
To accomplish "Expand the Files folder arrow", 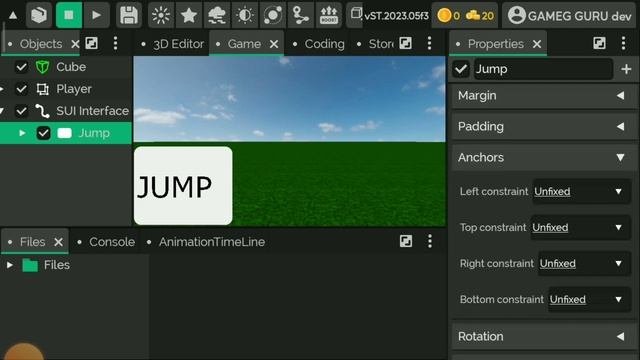I will pyautogui.click(x=10, y=265).
